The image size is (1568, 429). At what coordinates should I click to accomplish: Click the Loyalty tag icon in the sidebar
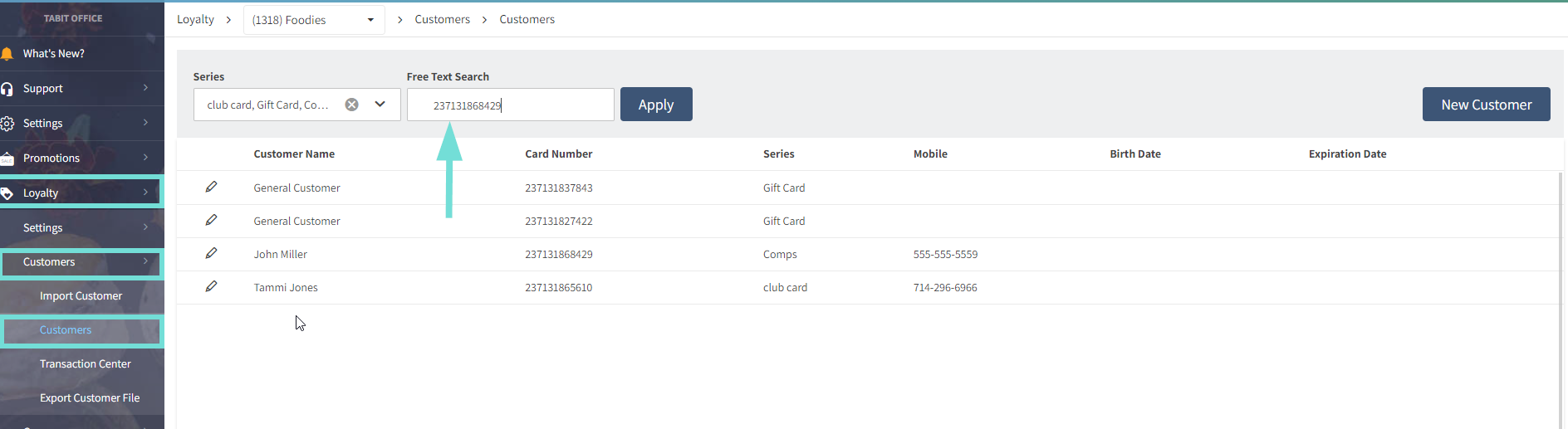coord(7,193)
